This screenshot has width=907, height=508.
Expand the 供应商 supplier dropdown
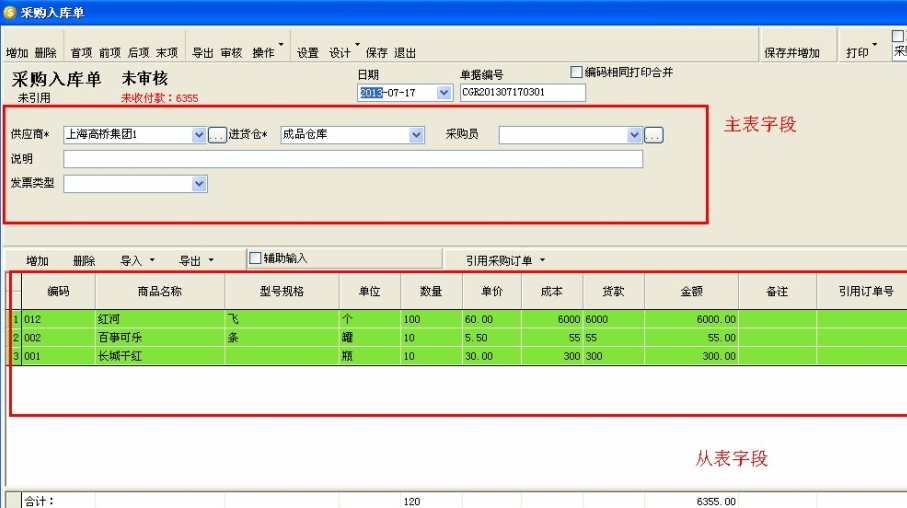199,135
